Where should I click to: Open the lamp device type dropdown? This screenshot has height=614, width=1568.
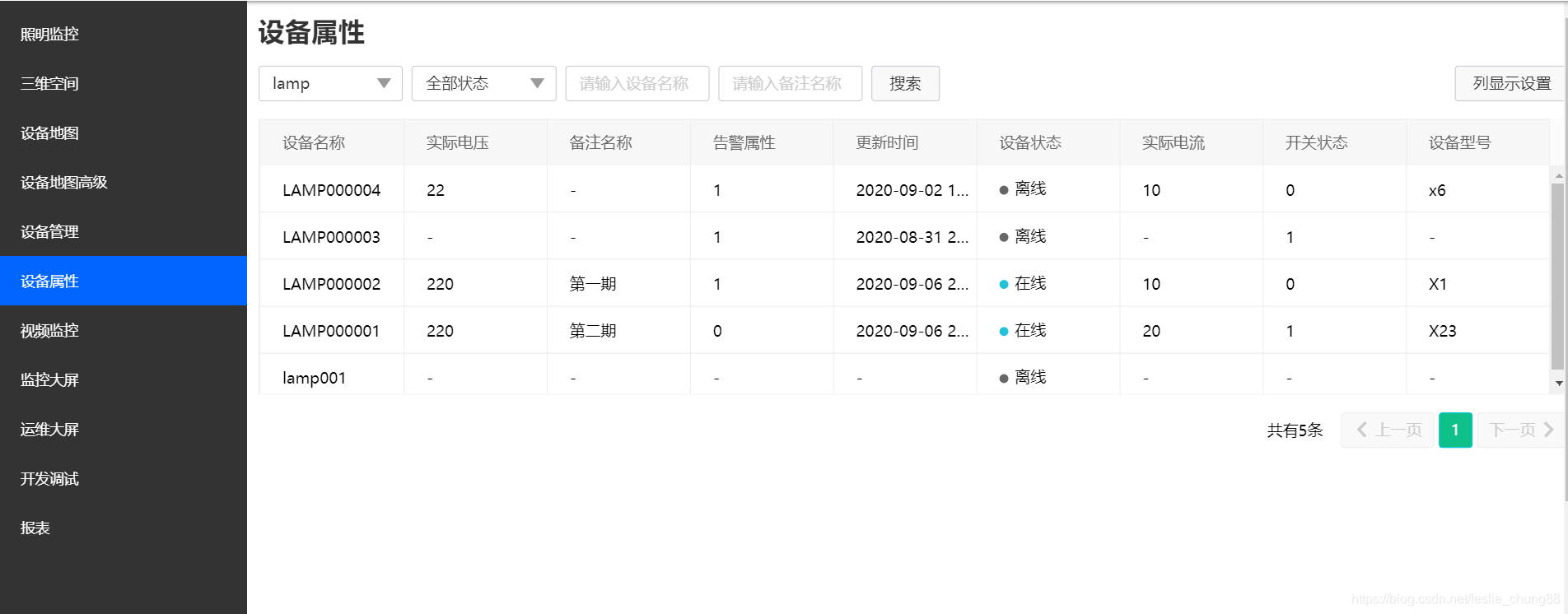click(x=330, y=83)
